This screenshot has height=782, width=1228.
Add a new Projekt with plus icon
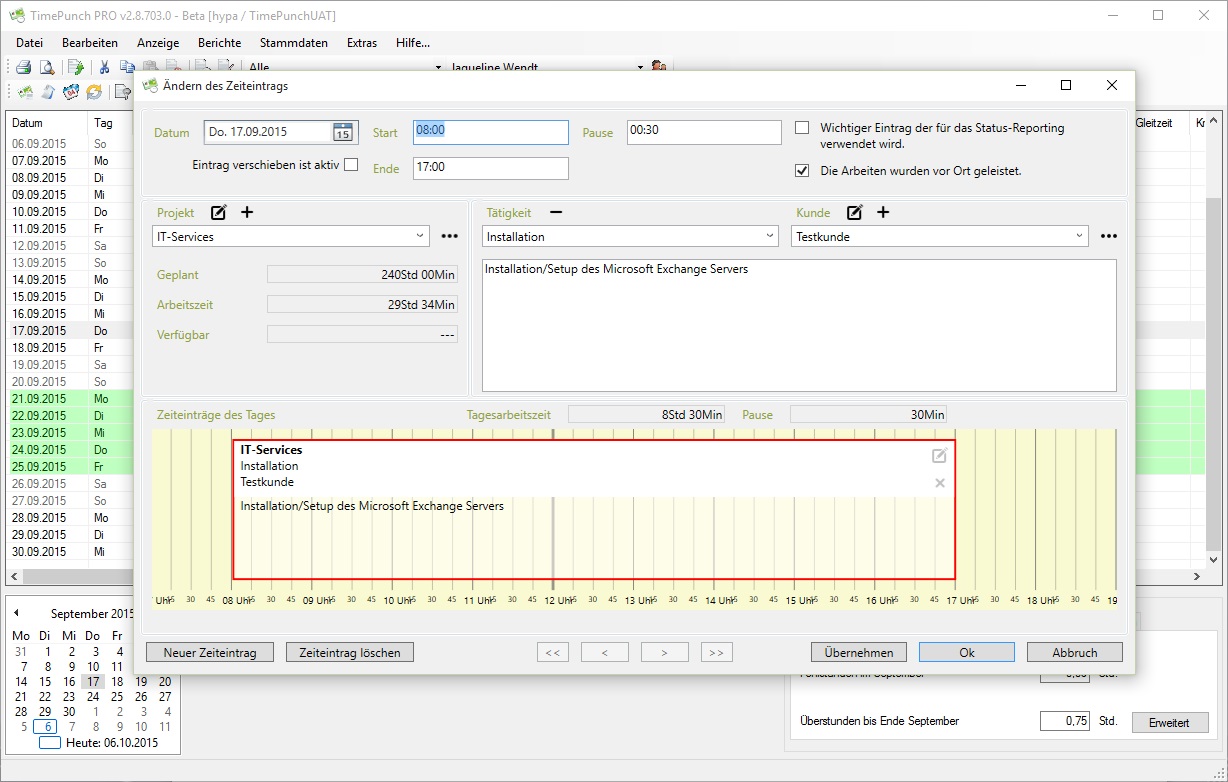(247, 212)
